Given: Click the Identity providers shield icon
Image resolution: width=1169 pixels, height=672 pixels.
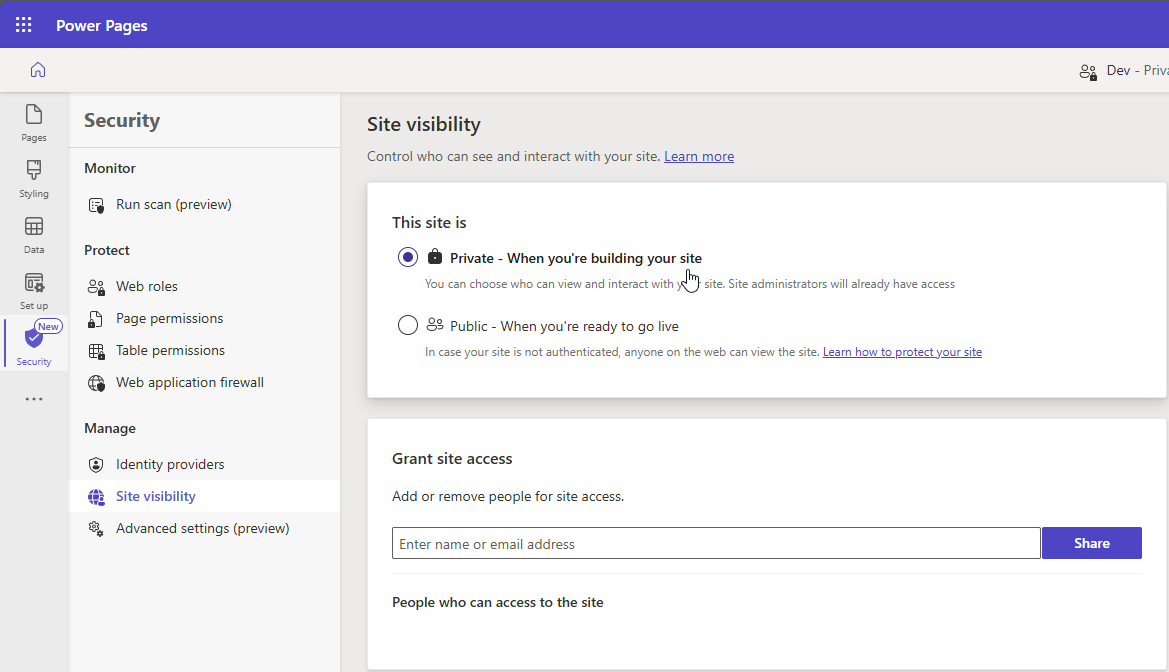Looking at the screenshot, I should point(96,465).
